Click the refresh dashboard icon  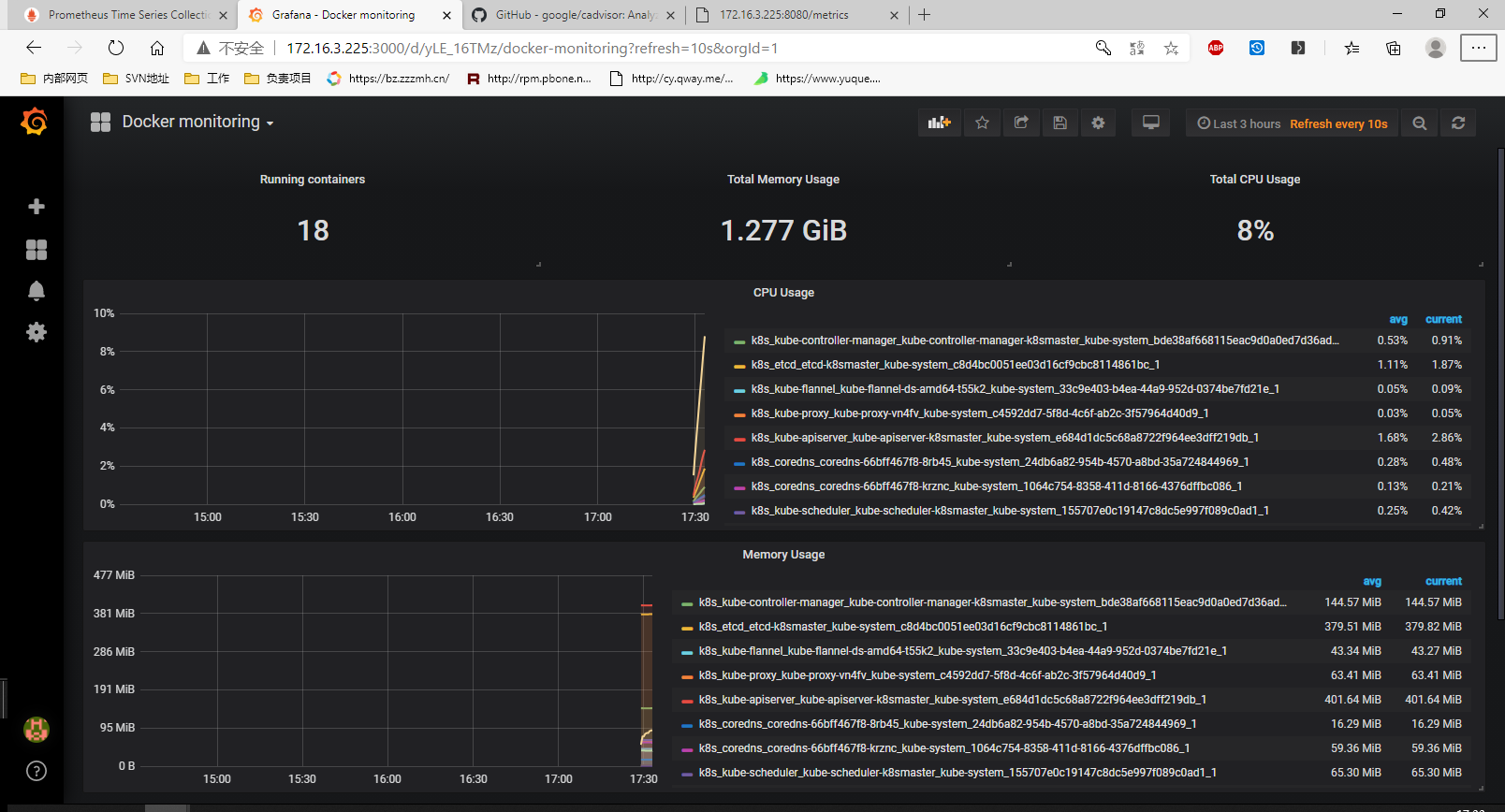[1458, 123]
